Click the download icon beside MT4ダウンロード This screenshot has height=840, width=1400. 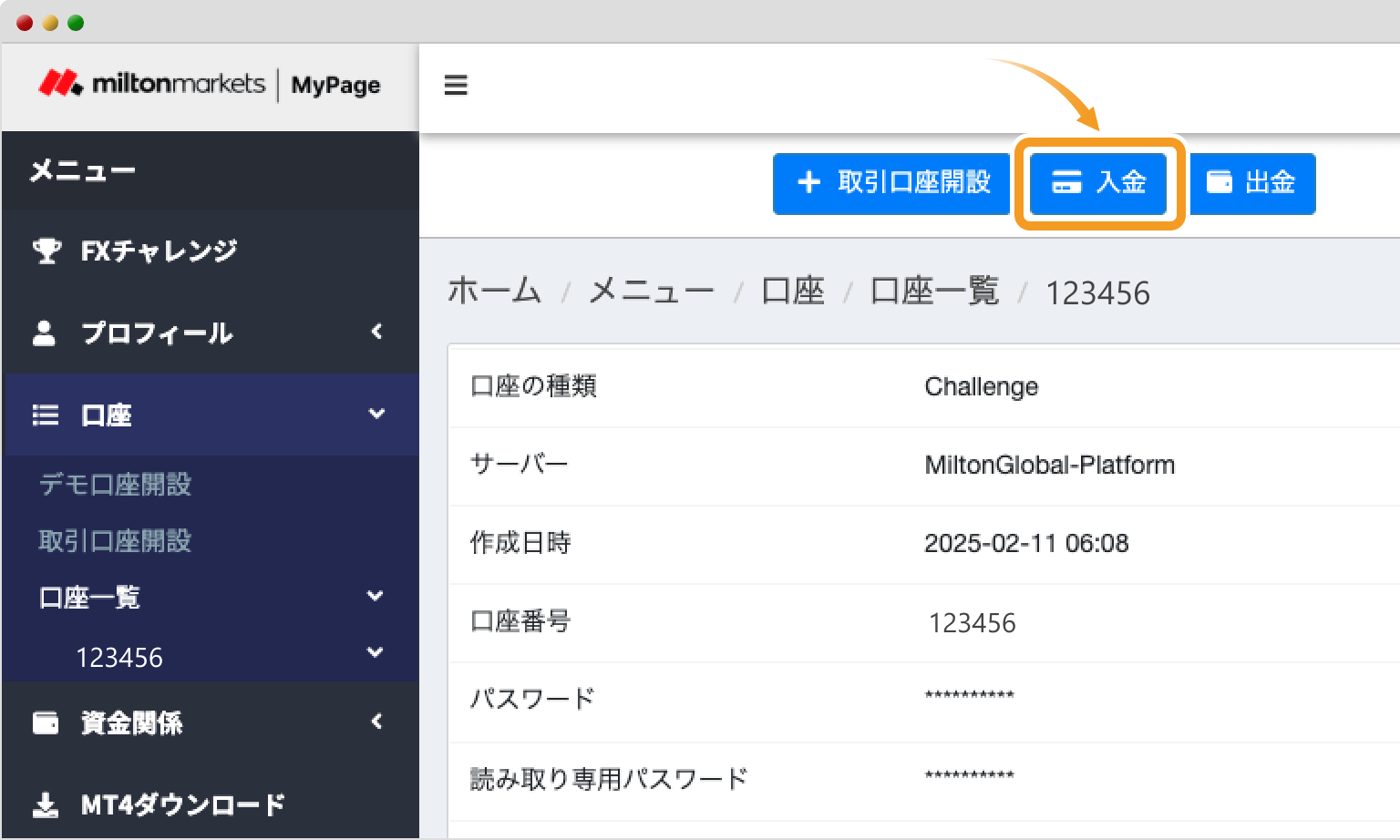tap(46, 805)
